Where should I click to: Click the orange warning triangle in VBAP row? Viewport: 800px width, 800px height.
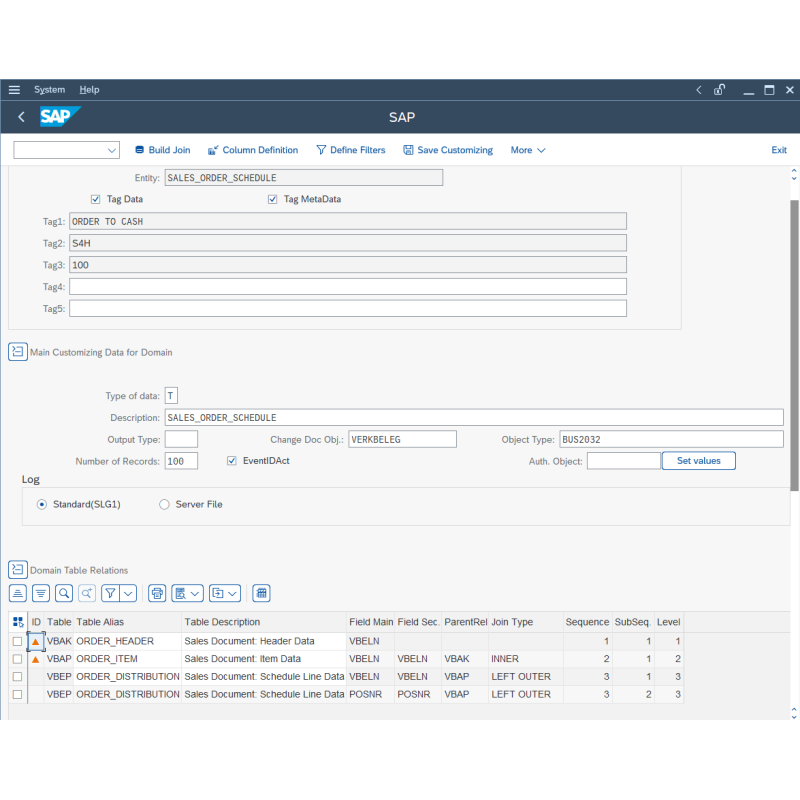tap(36, 659)
